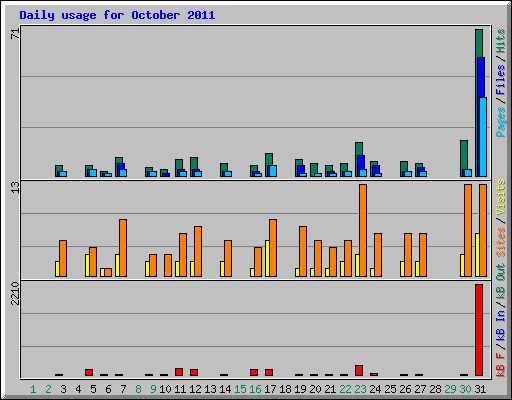The image size is (512, 400).
Task: Click the orange Sites bar for day 7
Action: (123, 248)
